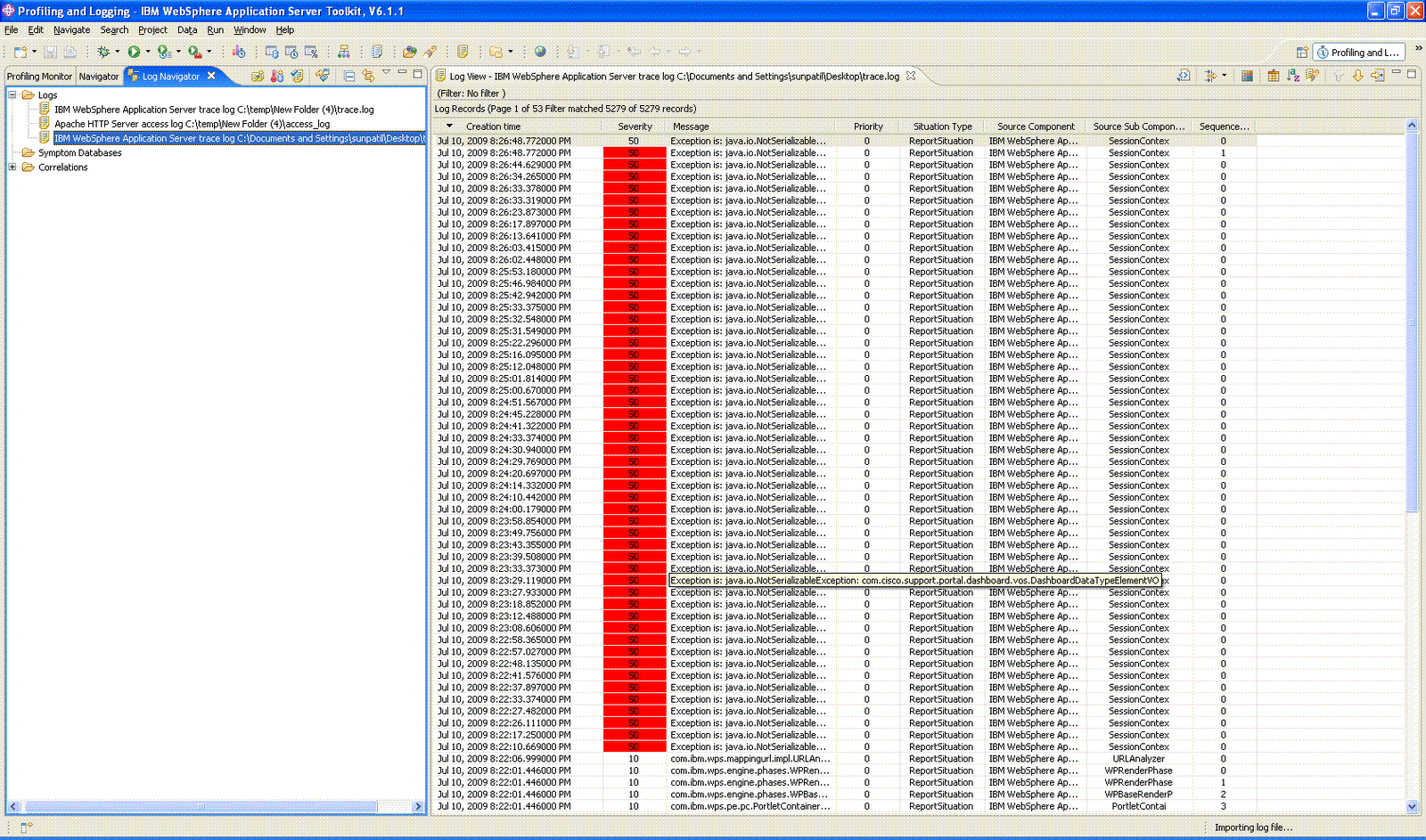
Task: Open the hierarchy diagram toolbar icon
Action: click(343, 52)
